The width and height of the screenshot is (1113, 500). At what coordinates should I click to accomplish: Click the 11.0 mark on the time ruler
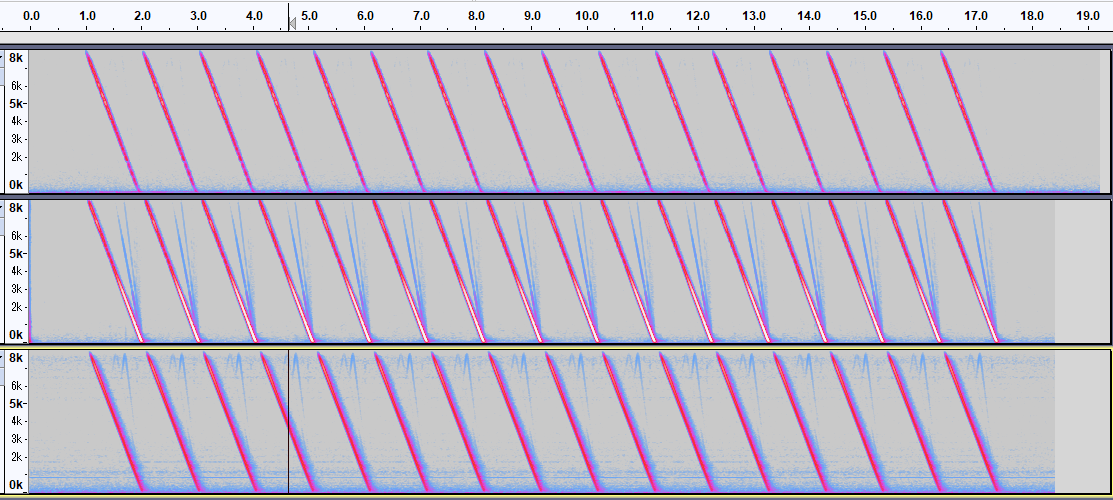(642, 15)
